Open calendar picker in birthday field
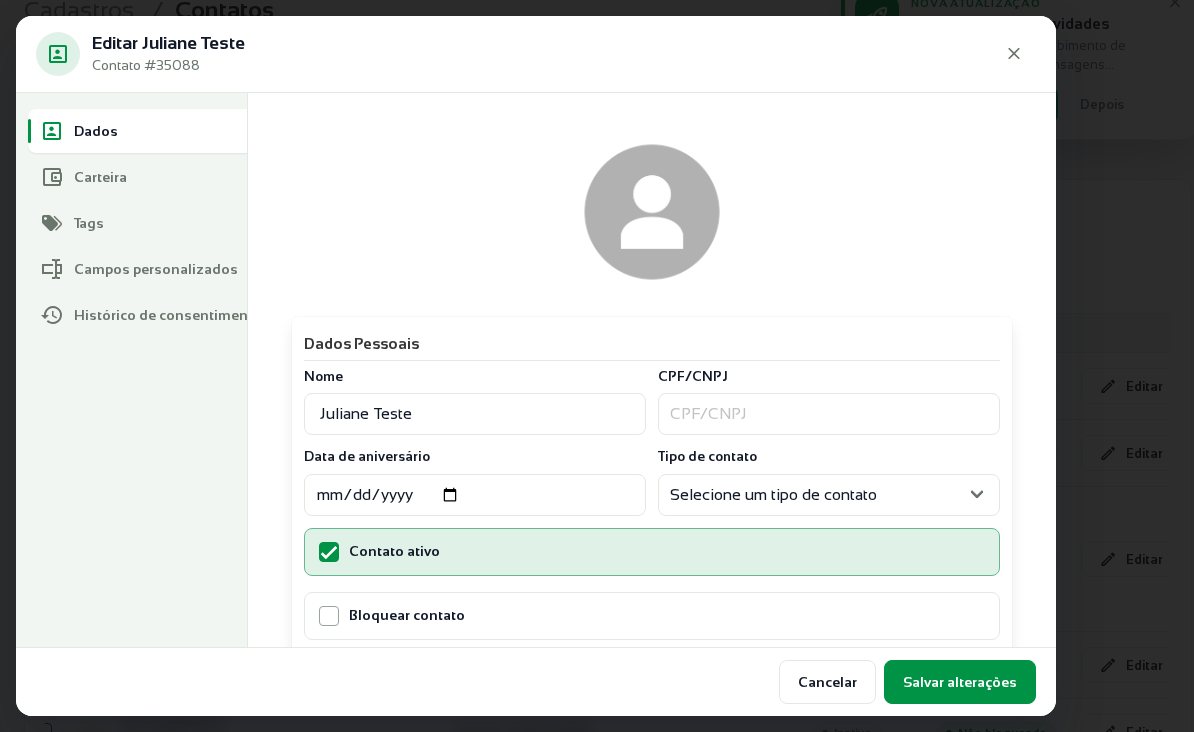Image resolution: width=1194 pixels, height=732 pixels. pyautogui.click(x=450, y=495)
